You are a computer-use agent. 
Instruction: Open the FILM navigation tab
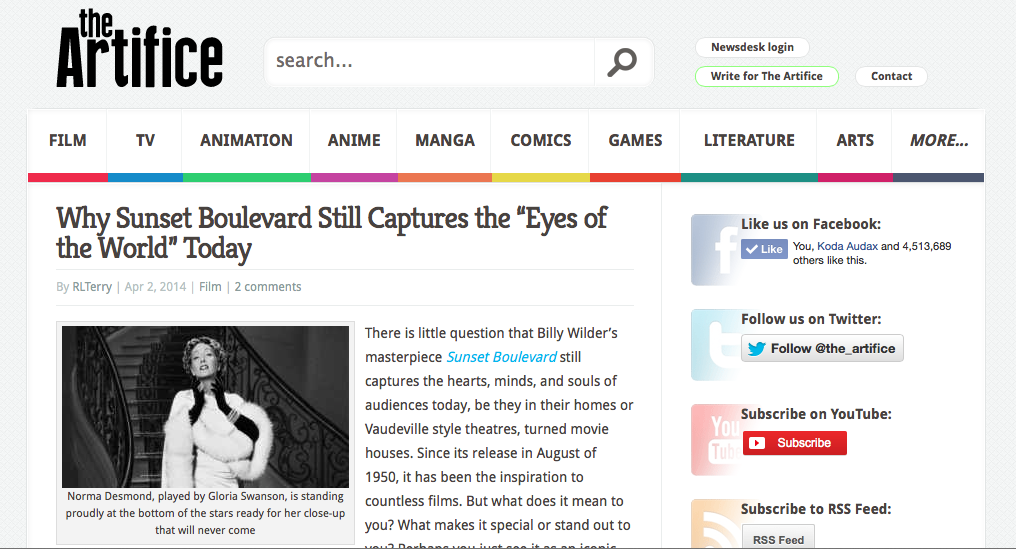[x=68, y=141]
